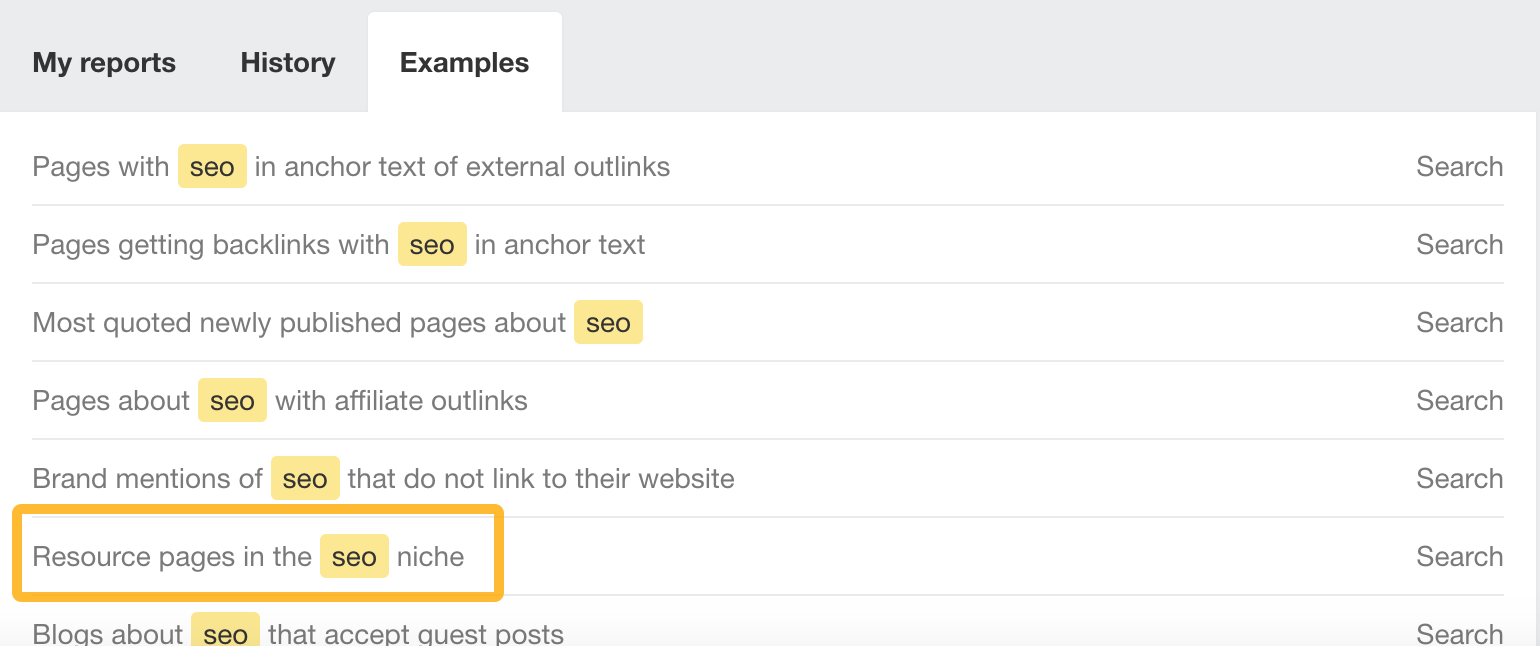The width and height of the screenshot is (1540, 646).
Task: Select the Examples tab
Action: click(x=464, y=62)
